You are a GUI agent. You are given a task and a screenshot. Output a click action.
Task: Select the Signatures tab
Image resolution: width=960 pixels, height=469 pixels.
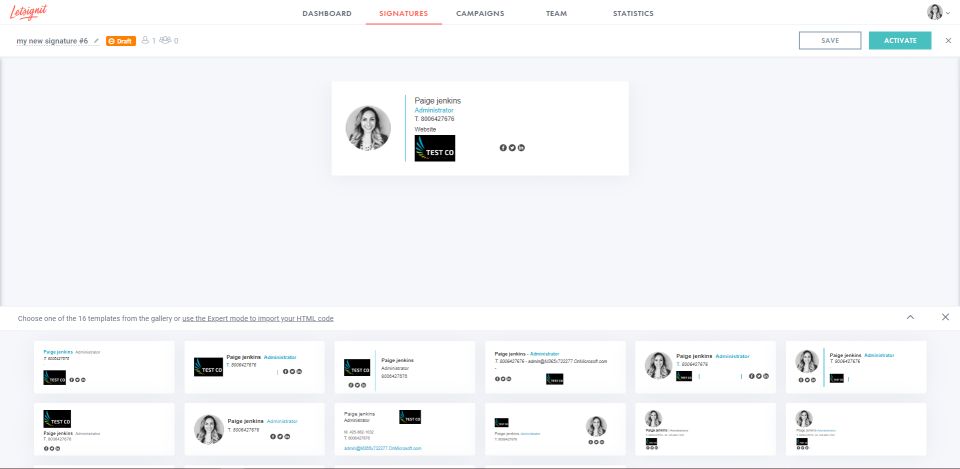coord(403,13)
